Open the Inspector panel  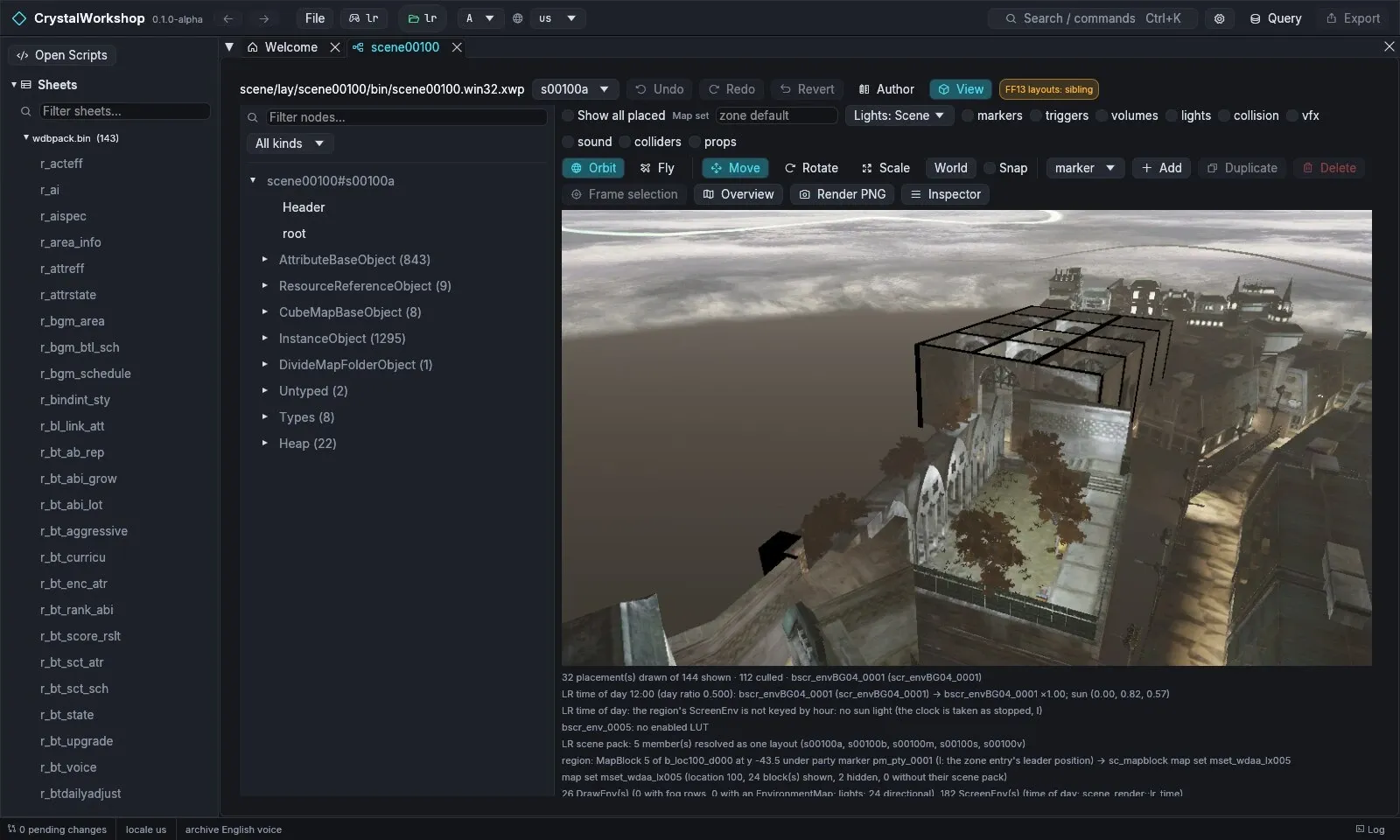click(945, 194)
